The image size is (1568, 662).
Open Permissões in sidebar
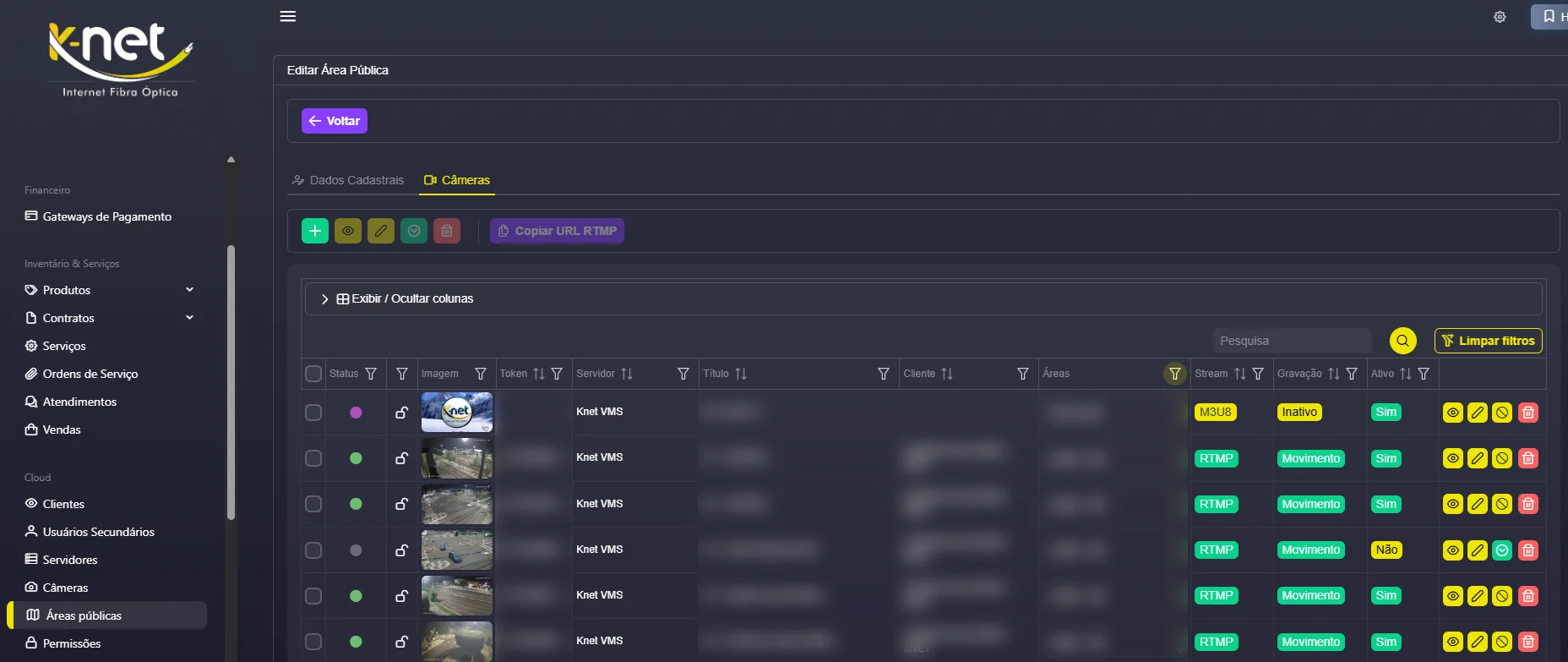(x=63, y=643)
